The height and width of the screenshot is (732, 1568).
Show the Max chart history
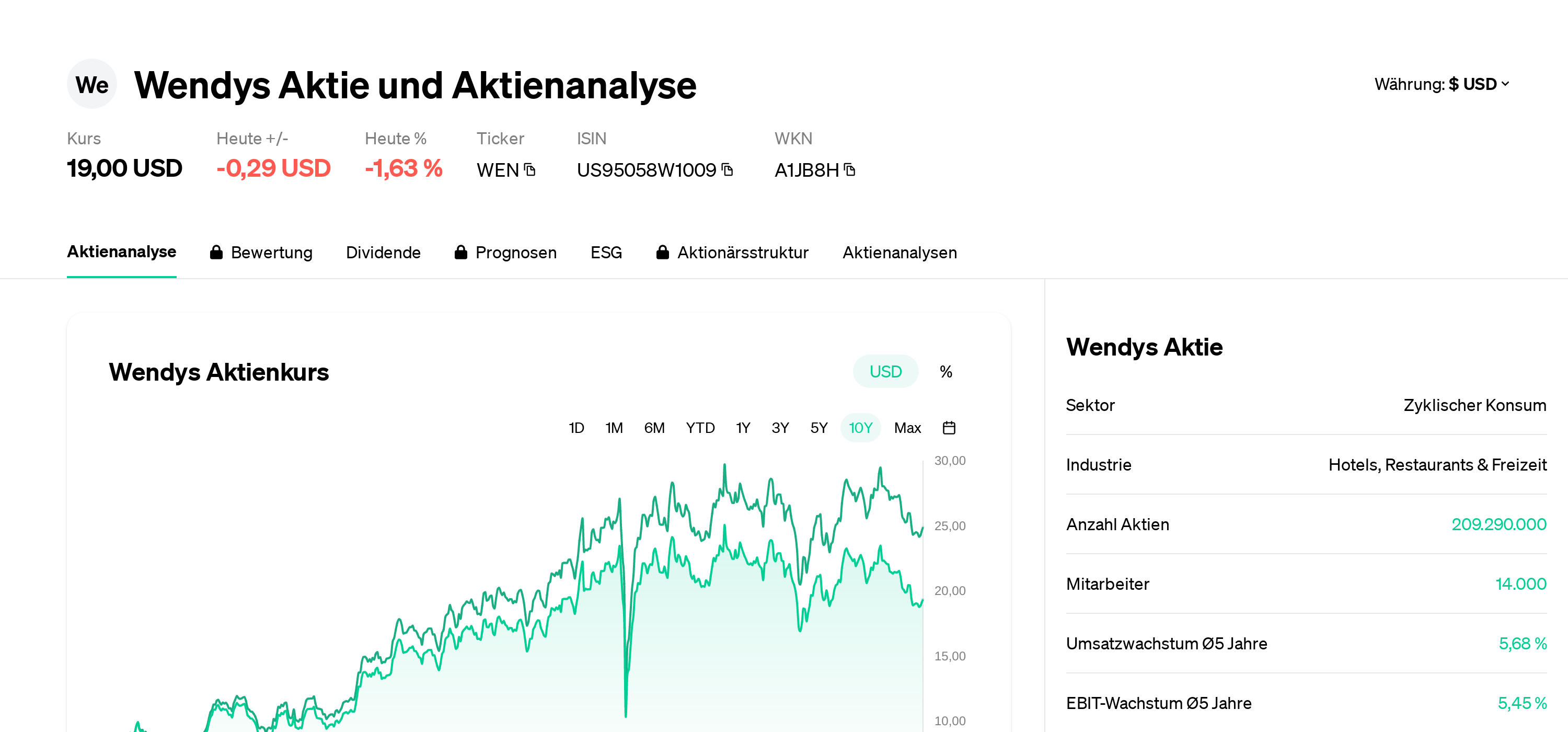pyautogui.click(x=907, y=428)
